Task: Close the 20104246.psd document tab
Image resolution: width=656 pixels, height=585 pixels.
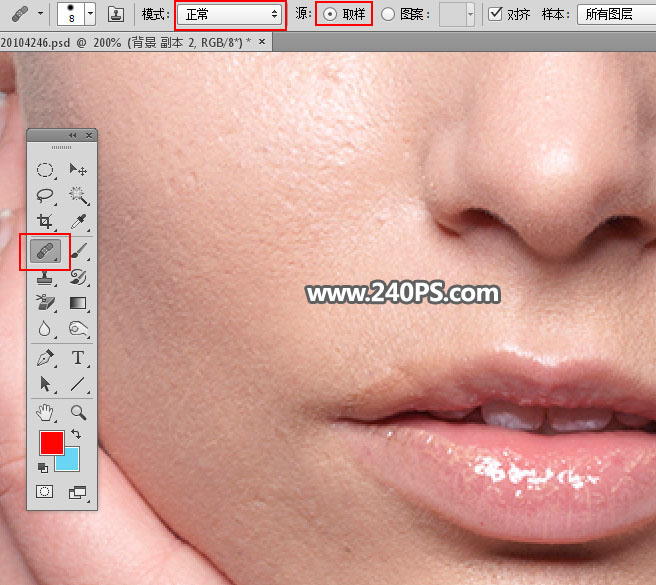Action: pyautogui.click(x=262, y=41)
